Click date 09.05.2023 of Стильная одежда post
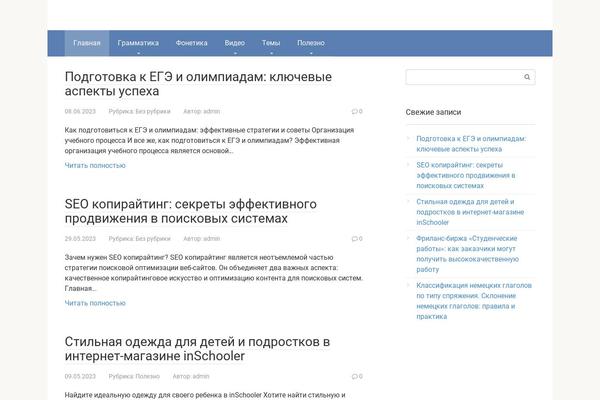This screenshot has height=400, width=600. (x=80, y=376)
